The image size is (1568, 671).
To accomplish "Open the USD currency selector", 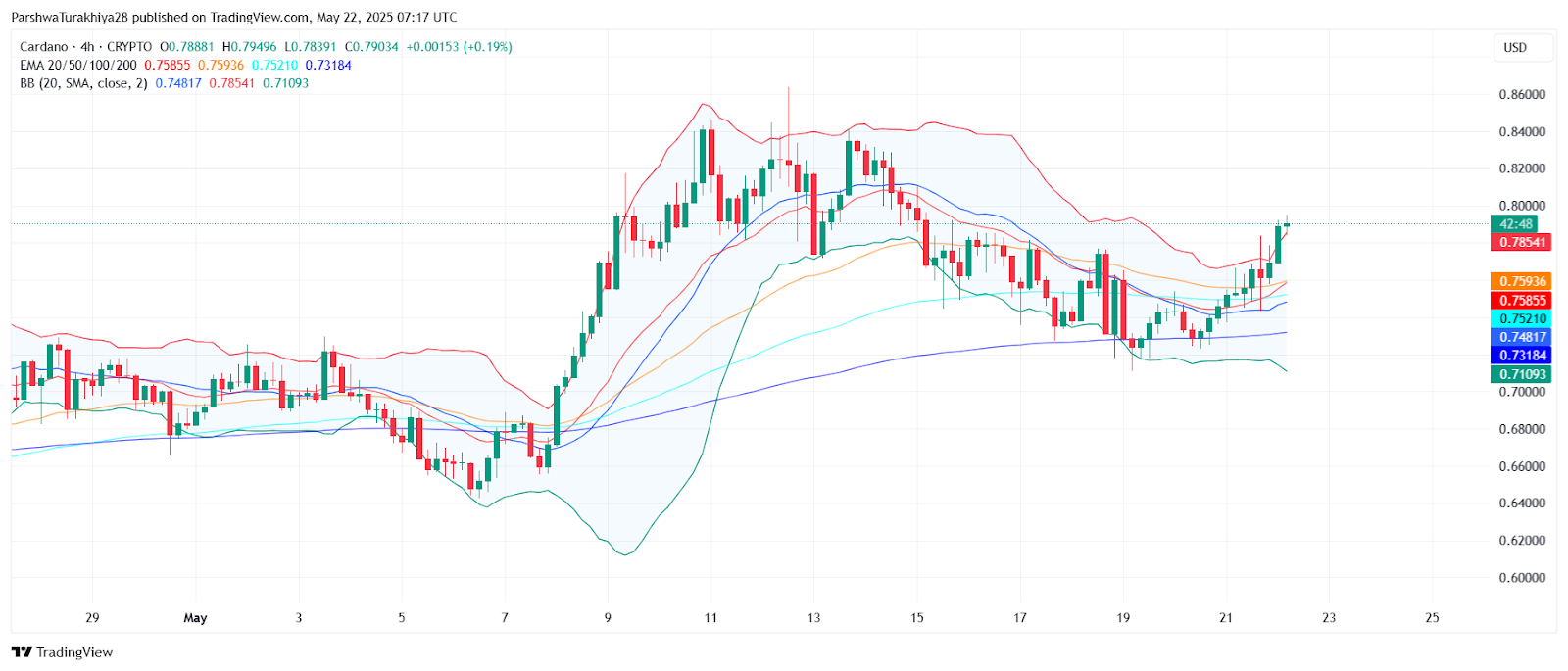I will click(1515, 48).
